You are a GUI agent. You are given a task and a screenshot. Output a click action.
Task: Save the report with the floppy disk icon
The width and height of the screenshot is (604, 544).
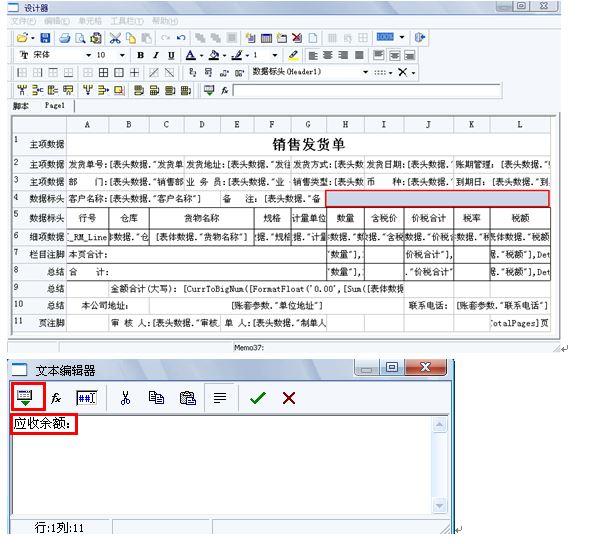[x=45, y=37]
